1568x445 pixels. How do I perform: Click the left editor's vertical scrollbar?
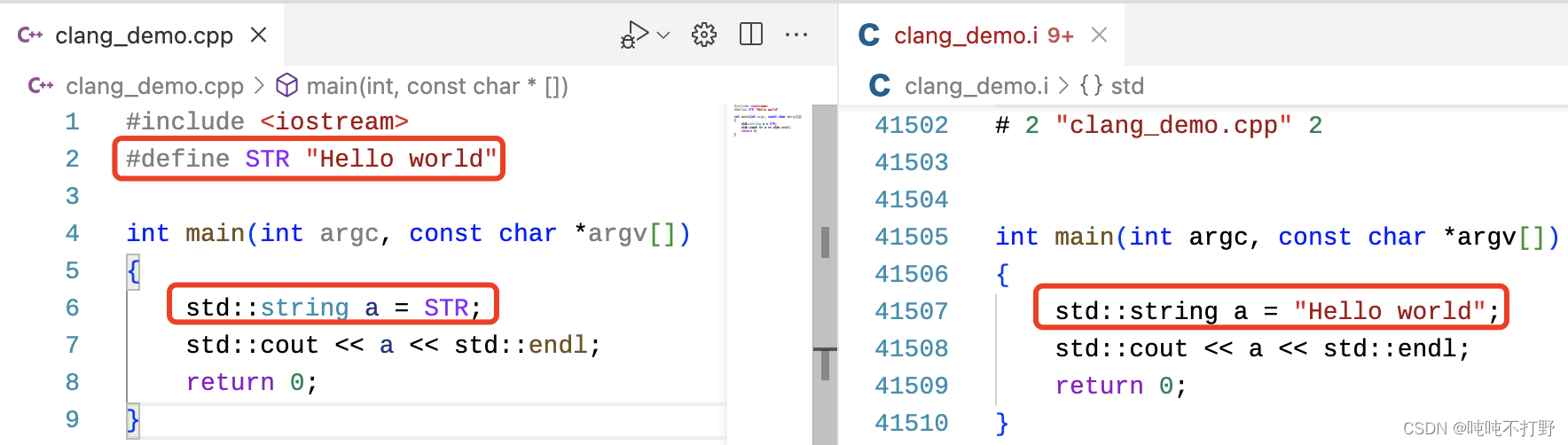pyautogui.click(x=825, y=275)
